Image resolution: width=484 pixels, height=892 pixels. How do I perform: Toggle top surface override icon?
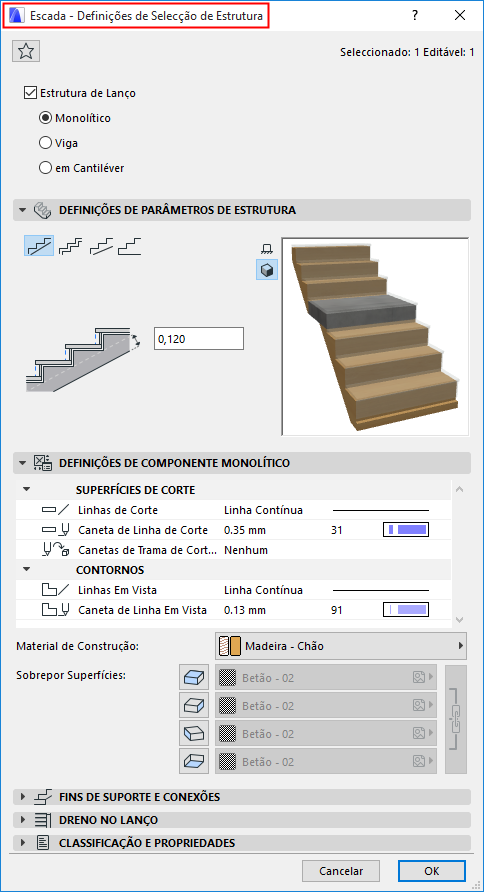pos(195,678)
